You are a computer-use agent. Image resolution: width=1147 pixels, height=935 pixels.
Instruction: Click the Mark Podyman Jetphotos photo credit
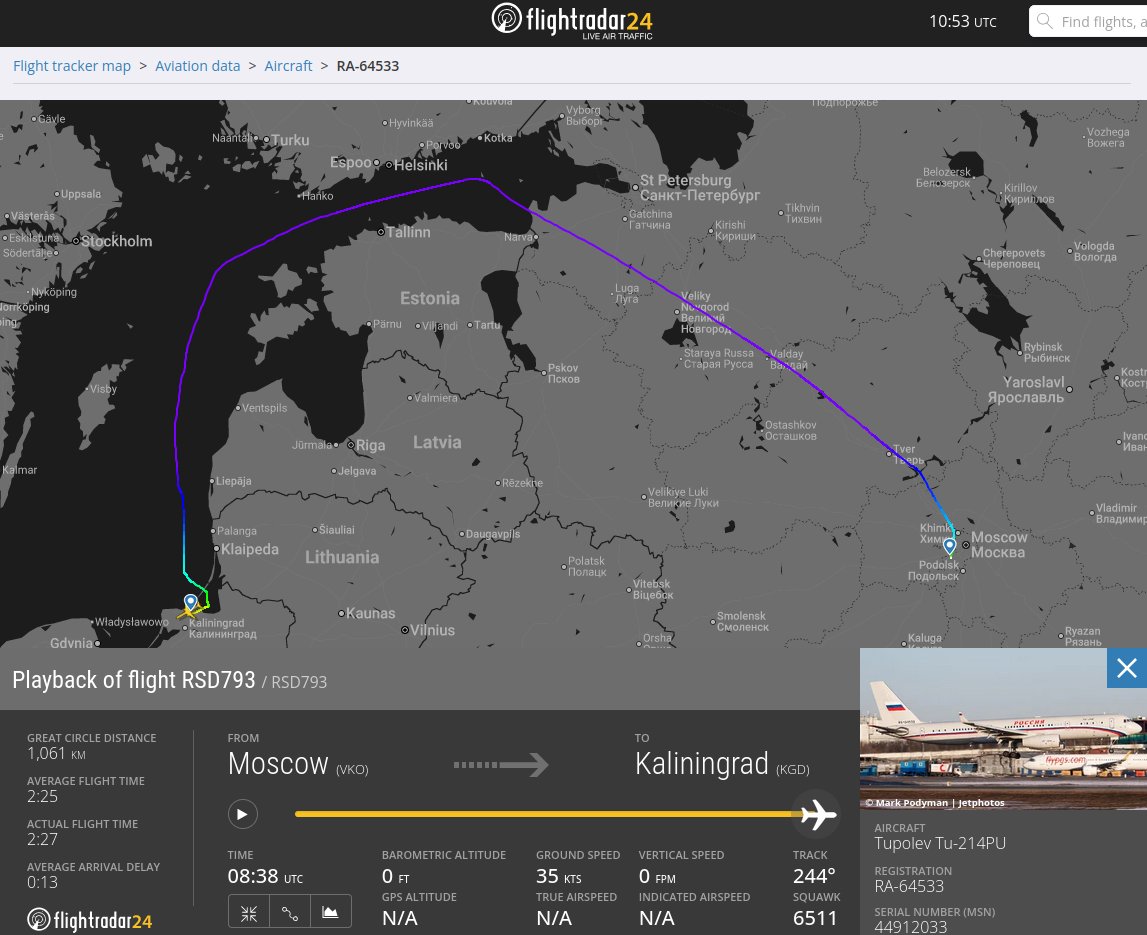[x=935, y=803]
